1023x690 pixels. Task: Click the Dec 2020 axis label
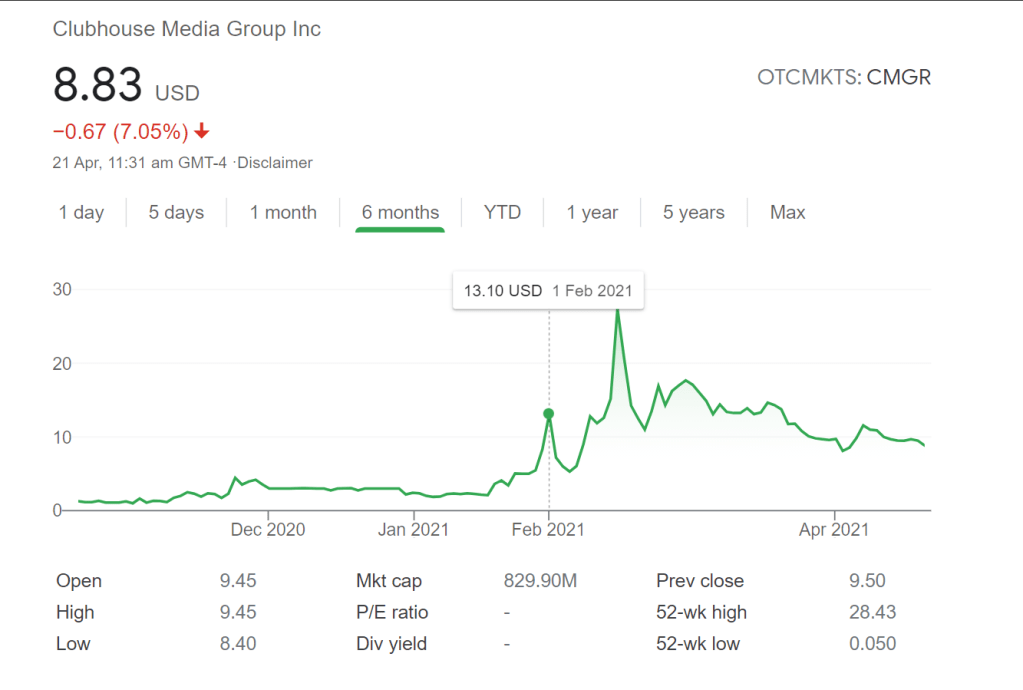pos(270,529)
